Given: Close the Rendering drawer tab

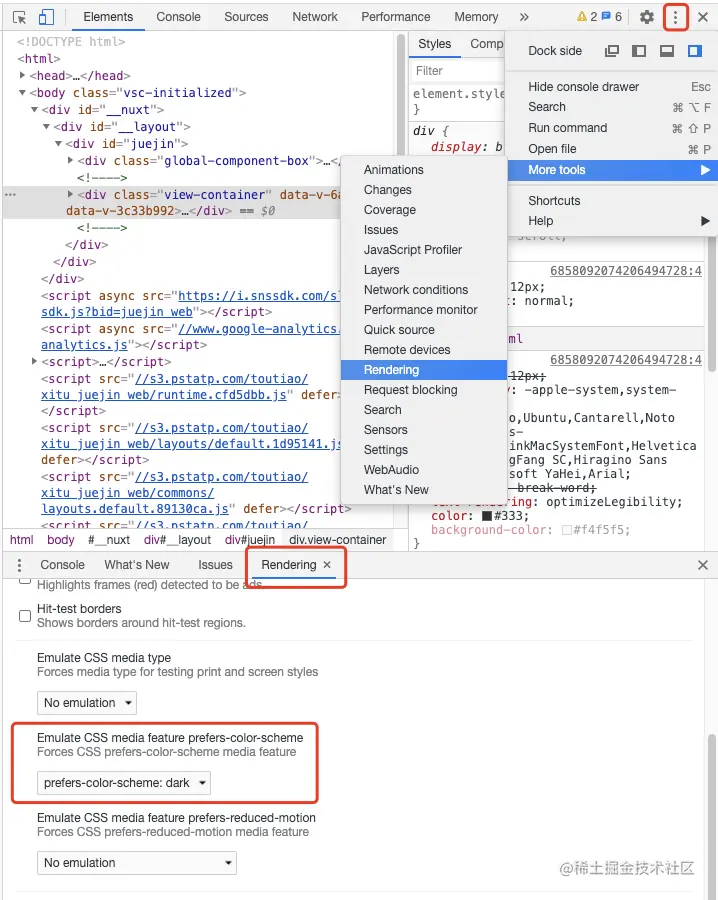Looking at the screenshot, I should pyautogui.click(x=327, y=565).
